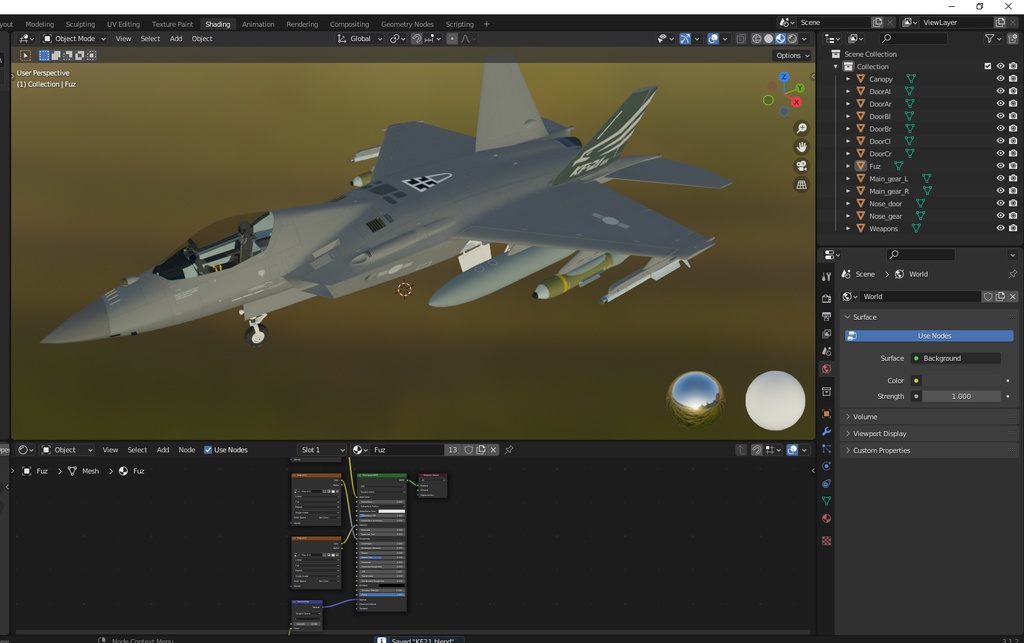Select material preview viewport shading
The image size is (1024, 643).
click(780, 39)
